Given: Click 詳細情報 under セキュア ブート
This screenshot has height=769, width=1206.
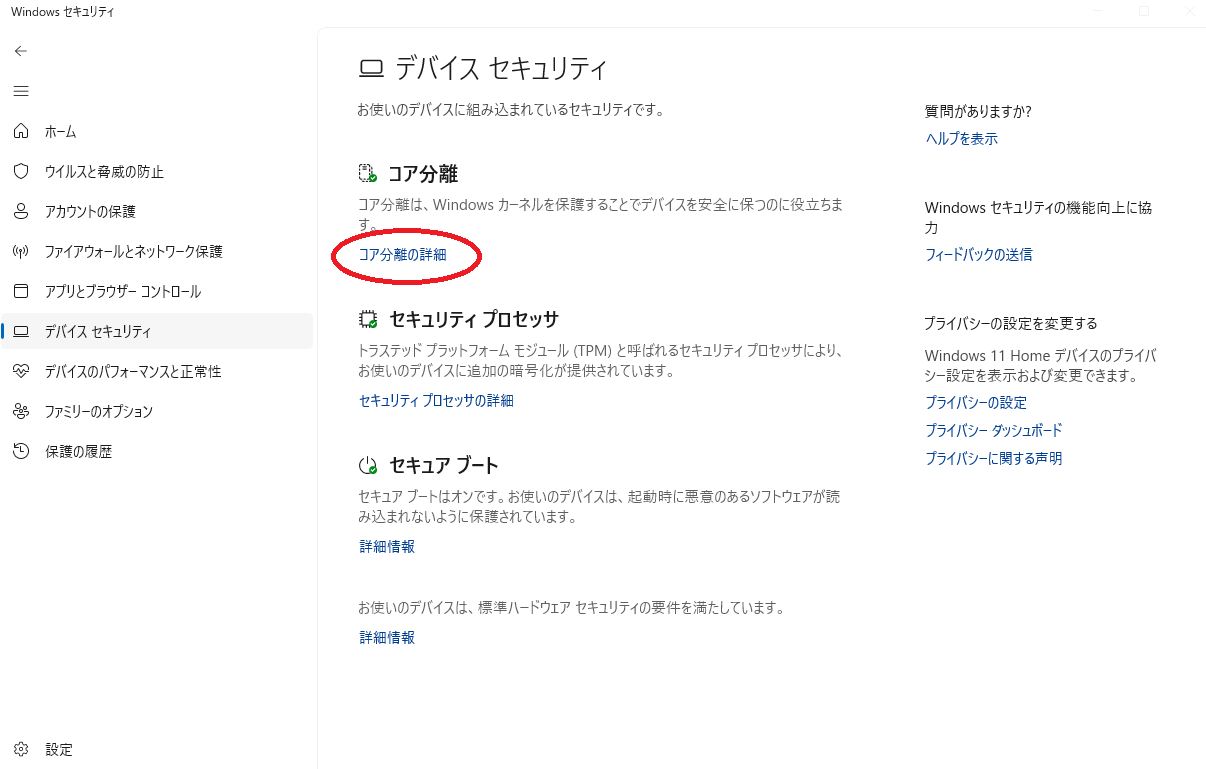Looking at the screenshot, I should (386, 546).
